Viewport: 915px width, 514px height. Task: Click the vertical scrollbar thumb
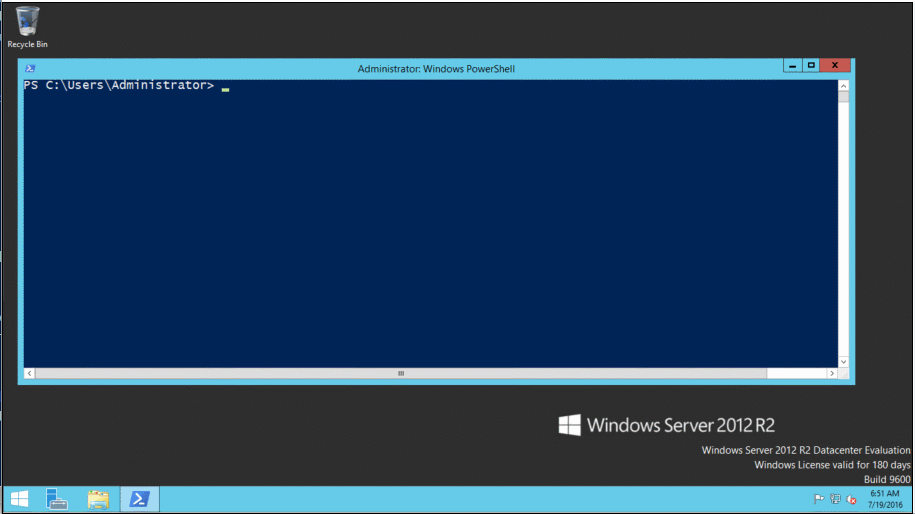[843, 96]
